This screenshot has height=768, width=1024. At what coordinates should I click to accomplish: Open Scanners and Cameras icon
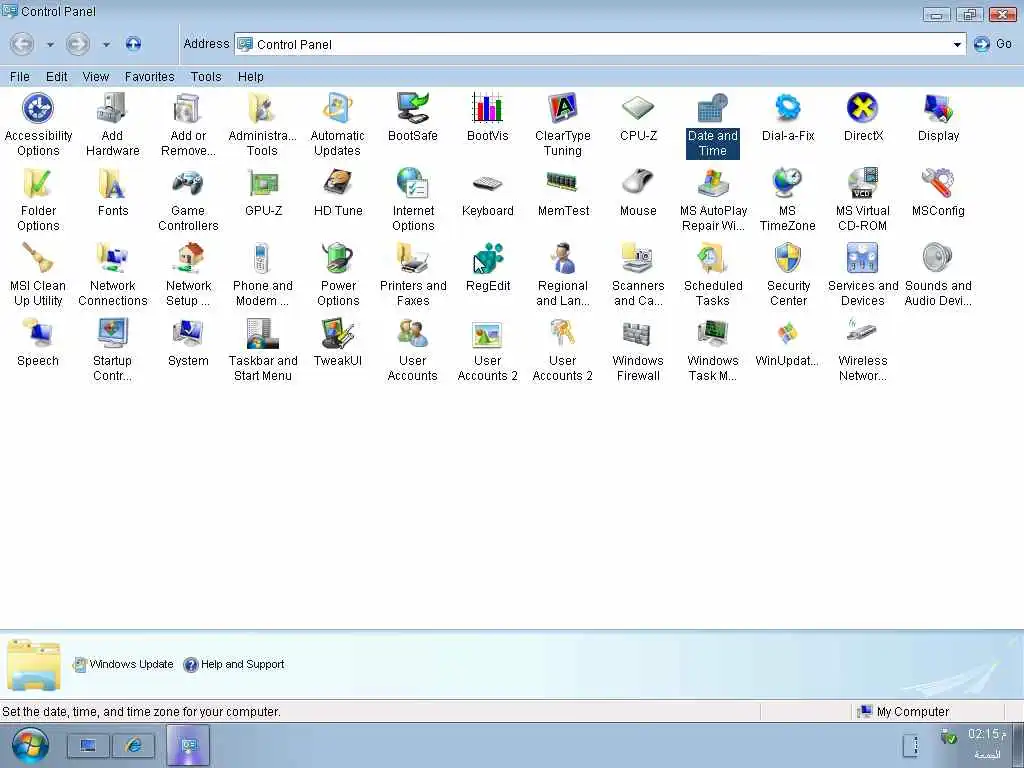[637, 259]
